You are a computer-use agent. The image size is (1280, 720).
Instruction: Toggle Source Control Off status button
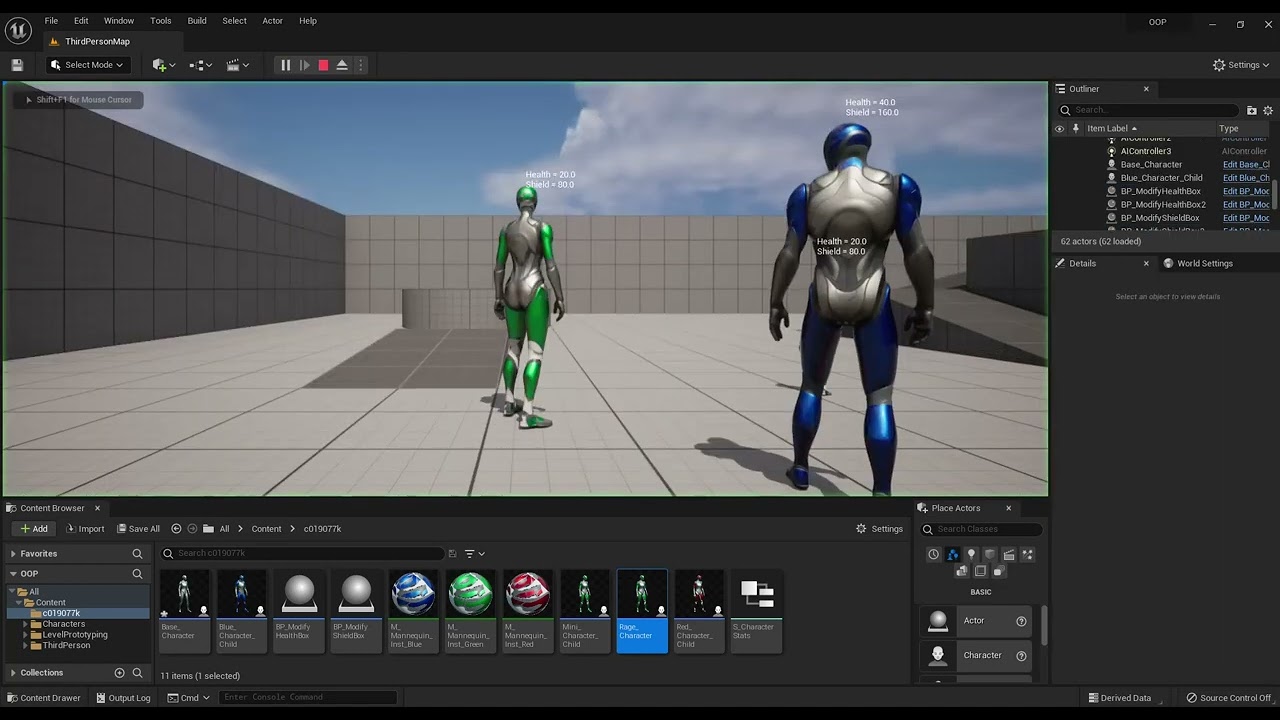pyautogui.click(x=1228, y=698)
